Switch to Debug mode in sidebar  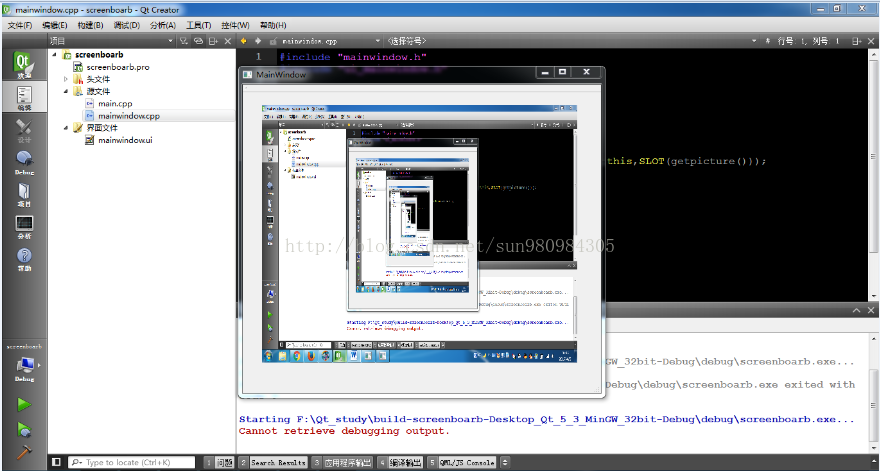coord(24,162)
